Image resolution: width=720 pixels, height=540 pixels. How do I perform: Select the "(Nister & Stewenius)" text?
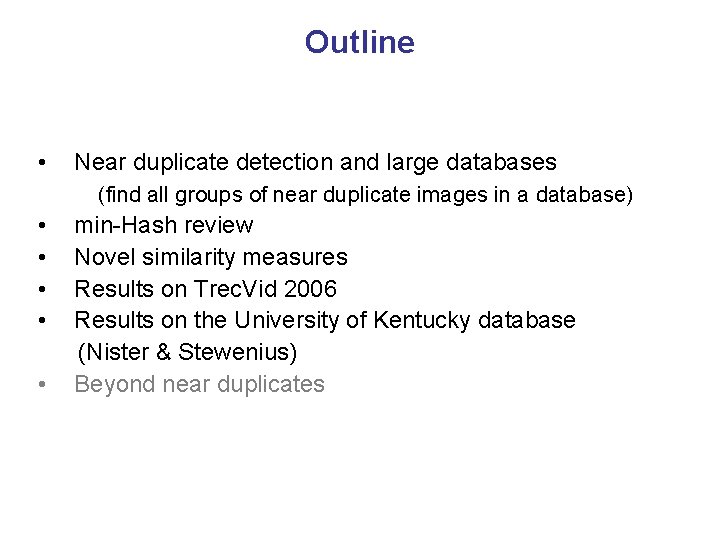click(x=188, y=352)
